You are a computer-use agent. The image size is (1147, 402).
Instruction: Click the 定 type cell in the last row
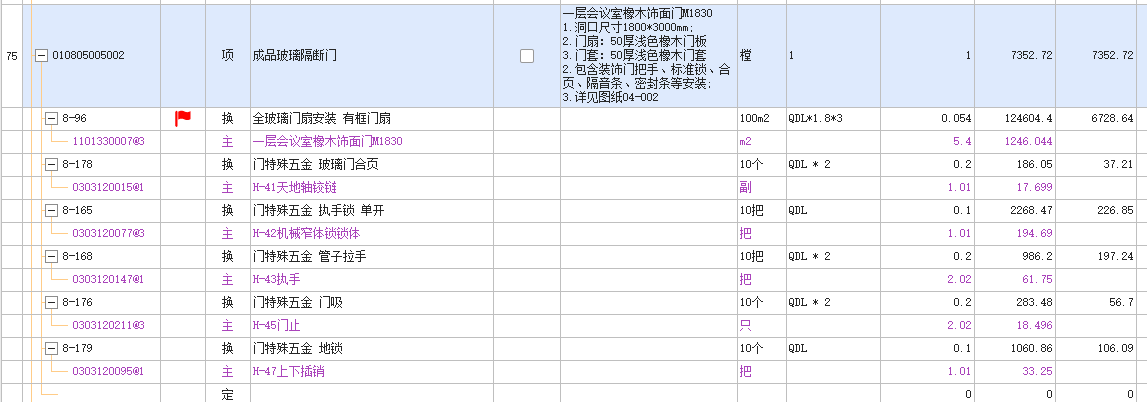pyautogui.click(x=228, y=395)
